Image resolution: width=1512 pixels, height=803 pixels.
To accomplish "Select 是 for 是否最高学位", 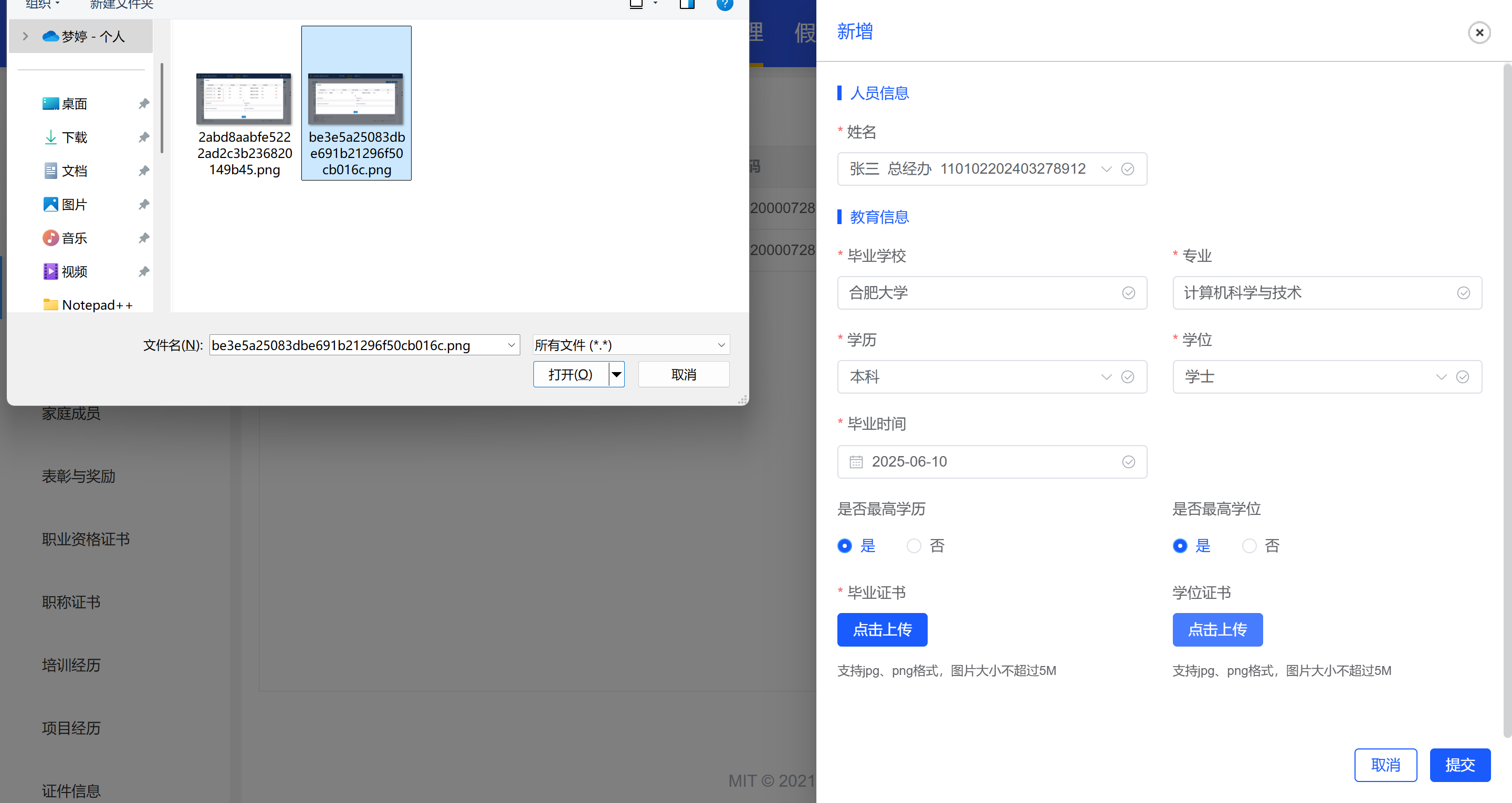I will tap(1179, 546).
